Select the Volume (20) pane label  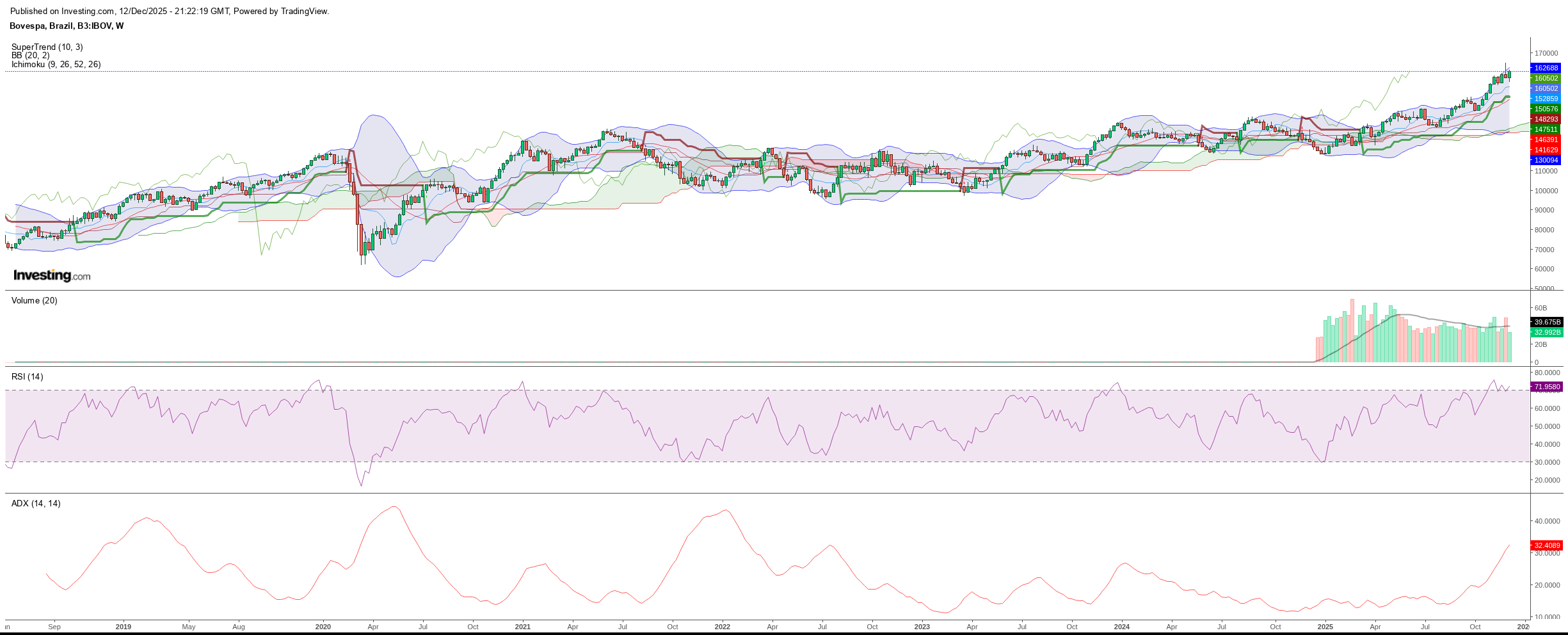pos(34,301)
